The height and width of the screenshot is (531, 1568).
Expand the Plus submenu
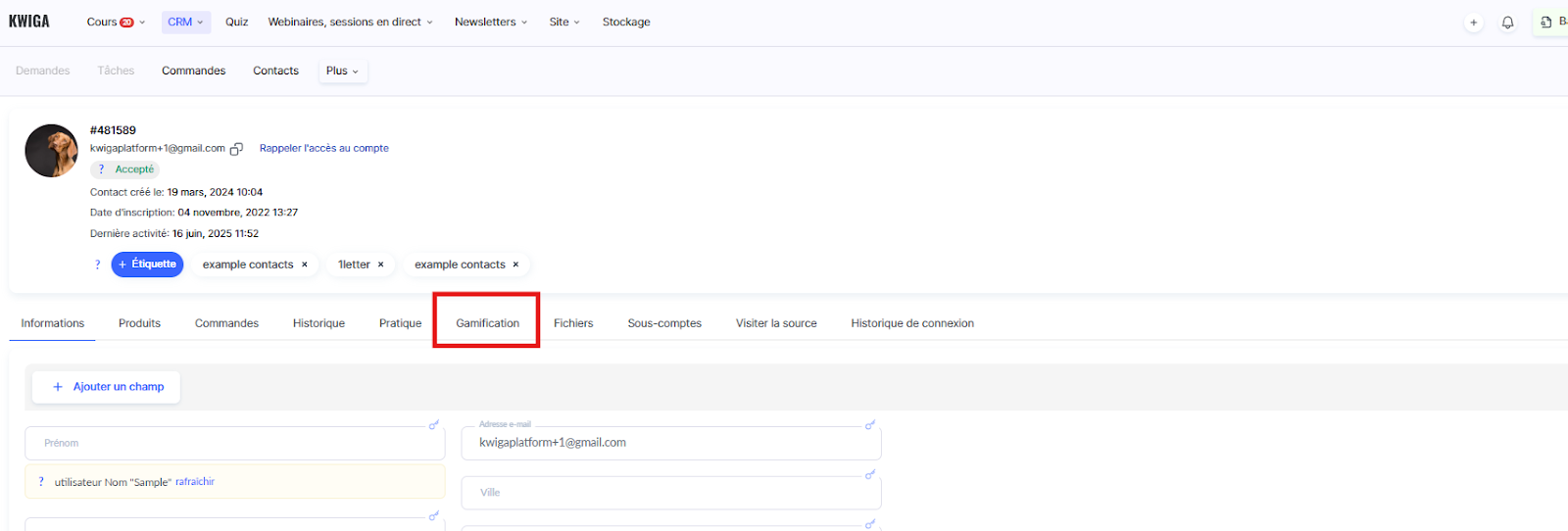tap(342, 71)
